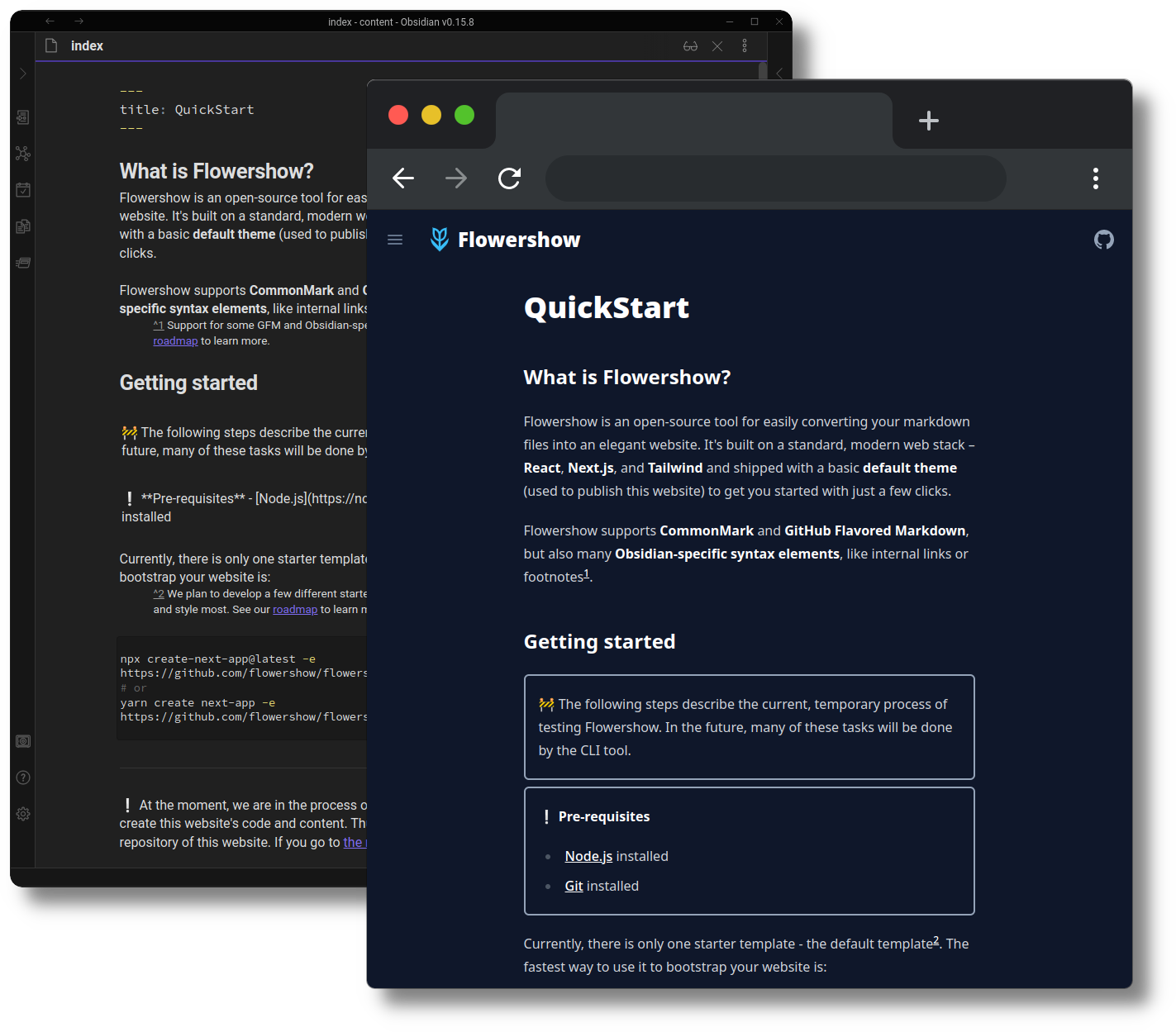This screenshot has width=1176, height=1032.
Task: Click the Obsidian editor's vertical scrollbar thumb
Action: point(762,71)
